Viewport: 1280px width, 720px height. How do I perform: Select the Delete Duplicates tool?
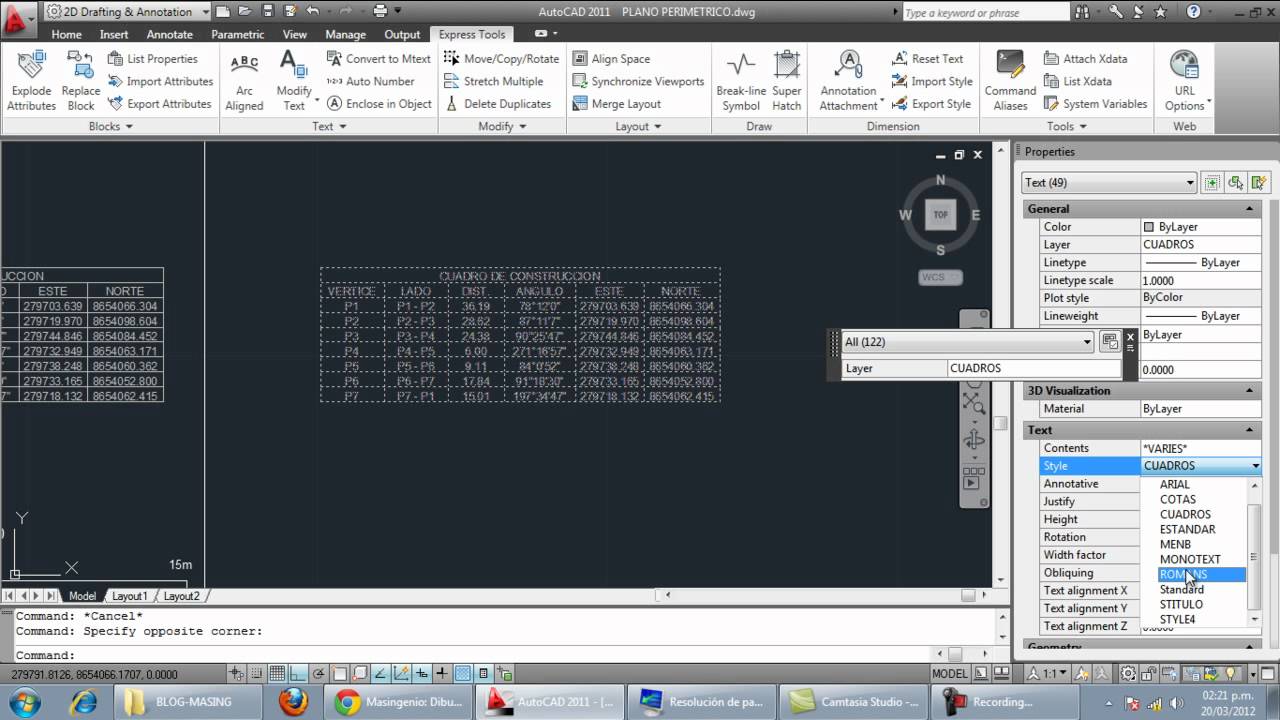pos(500,103)
